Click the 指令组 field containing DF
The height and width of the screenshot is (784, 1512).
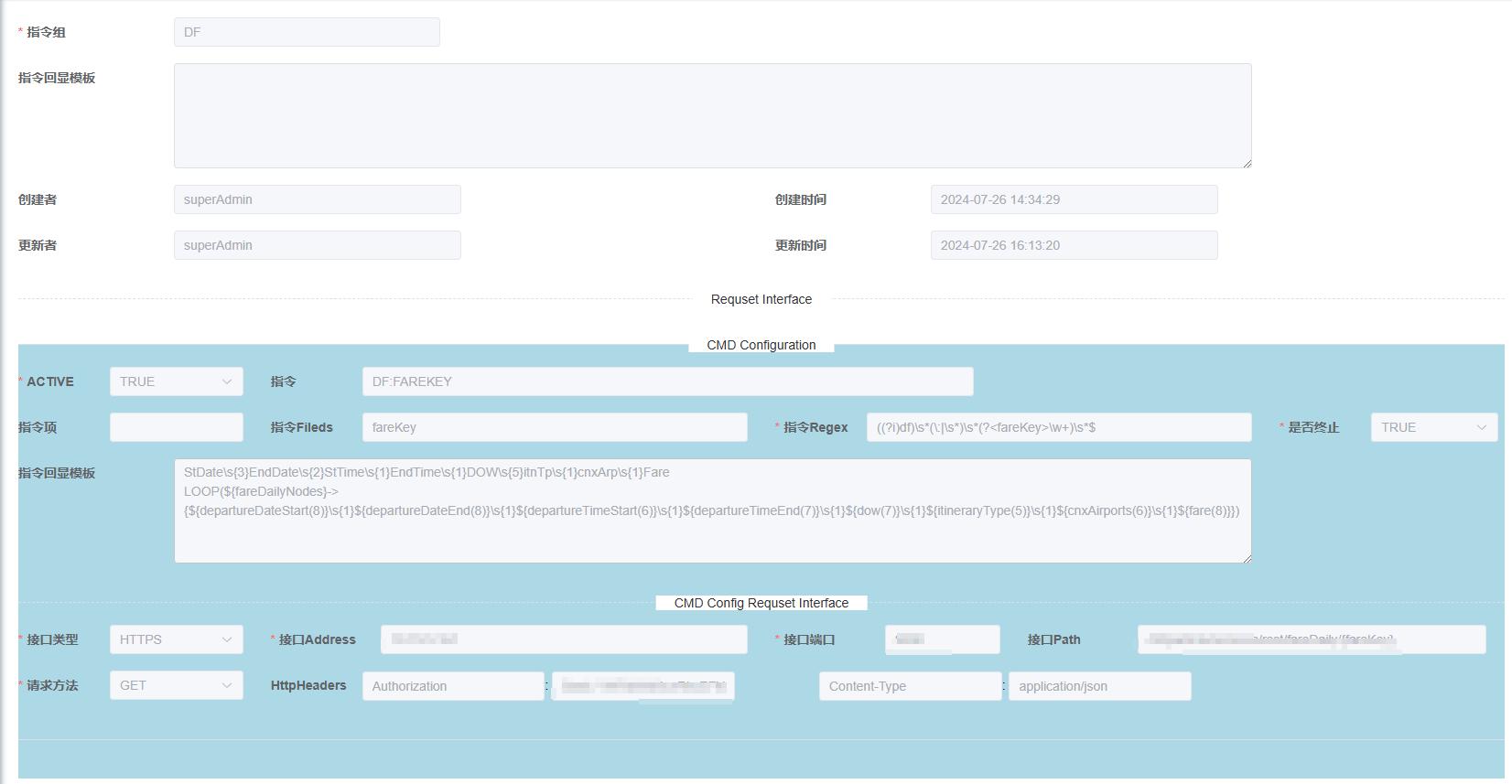pos(307,32)
